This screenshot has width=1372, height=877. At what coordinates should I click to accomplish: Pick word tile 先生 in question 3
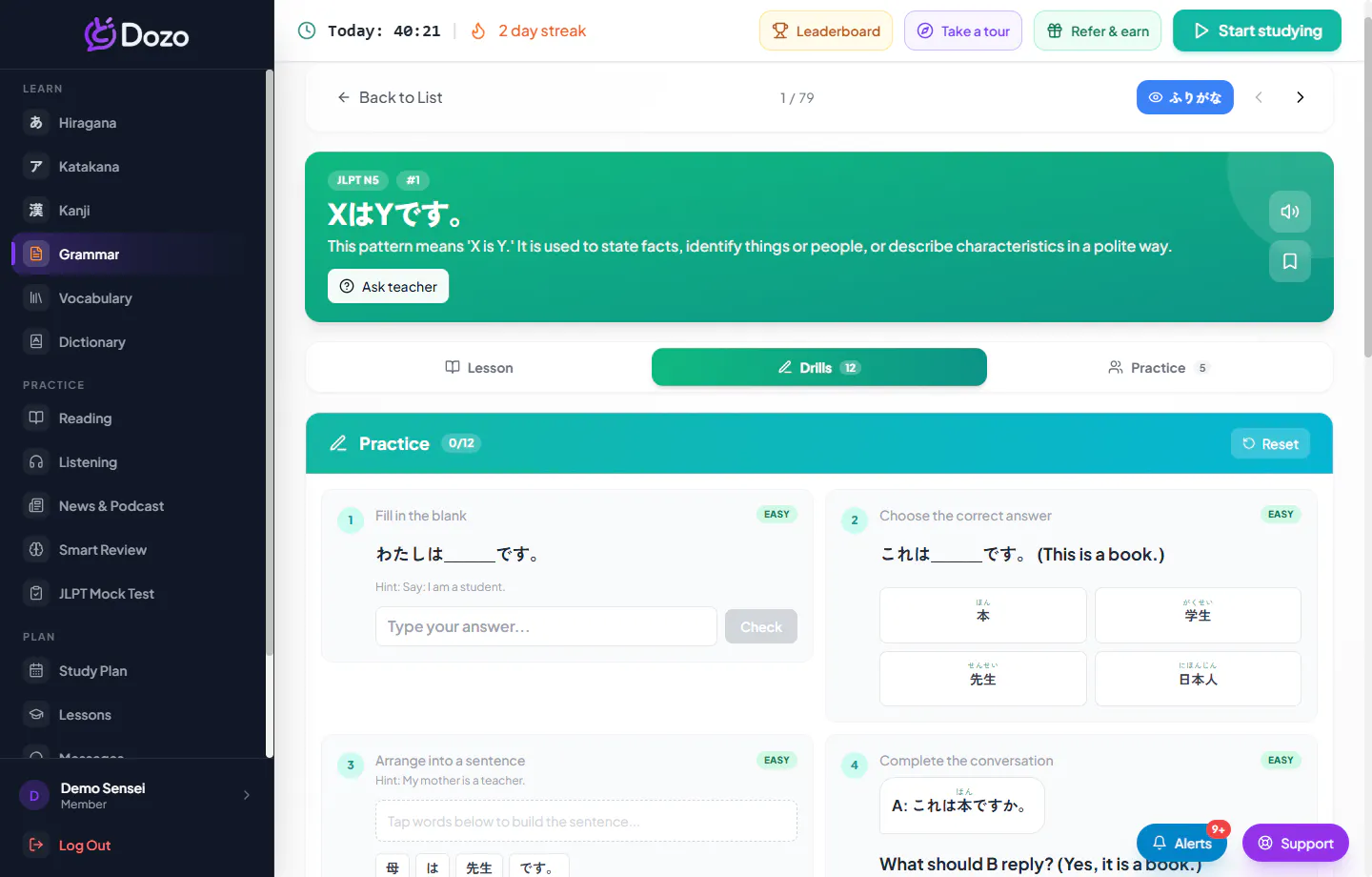tap(479, 867)
